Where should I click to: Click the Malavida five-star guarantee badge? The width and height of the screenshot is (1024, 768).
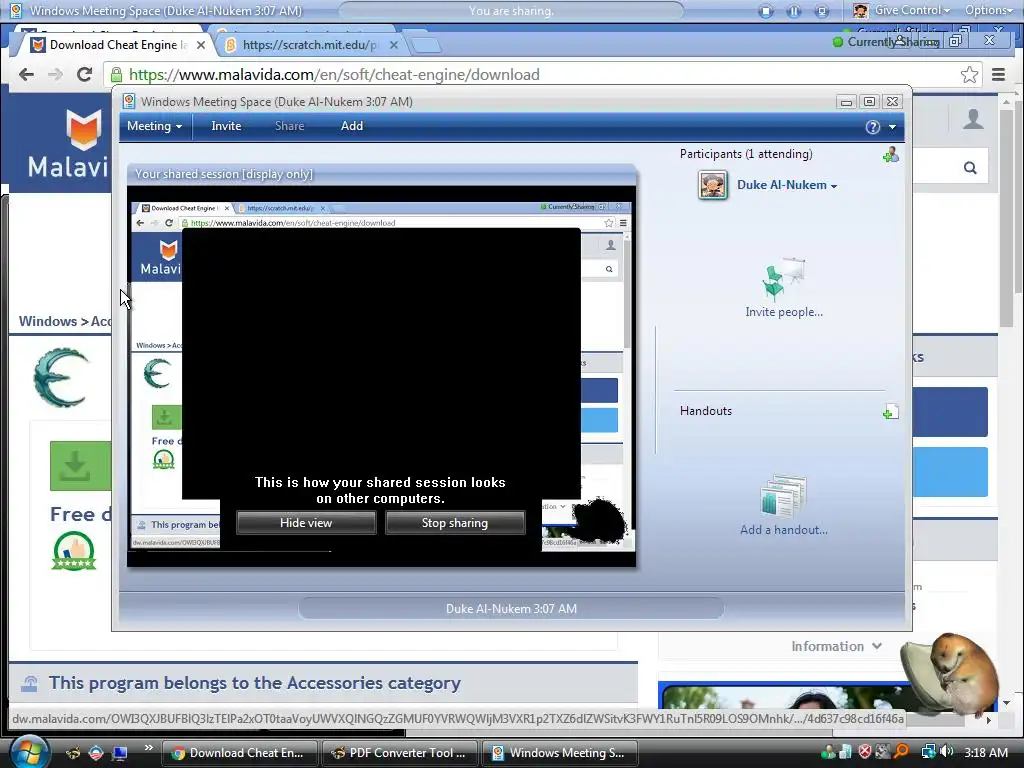(x=74, y=551)
